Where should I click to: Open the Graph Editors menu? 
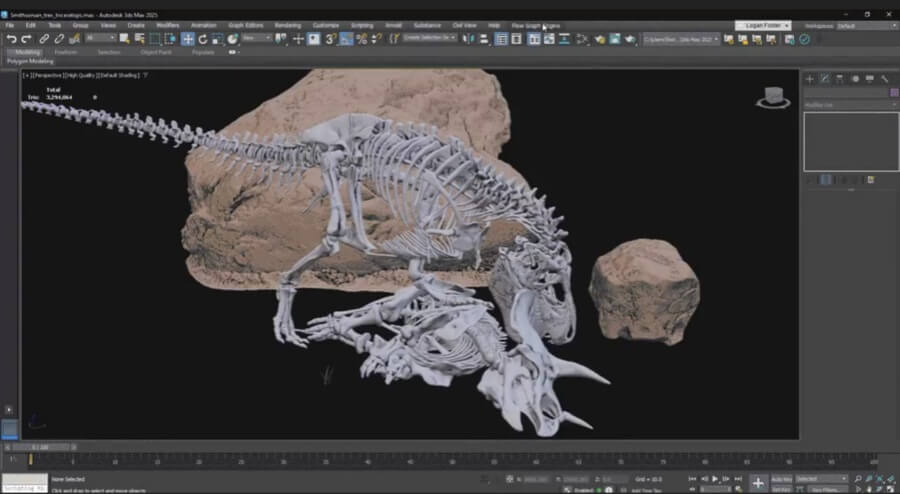(x=246, y=25)
